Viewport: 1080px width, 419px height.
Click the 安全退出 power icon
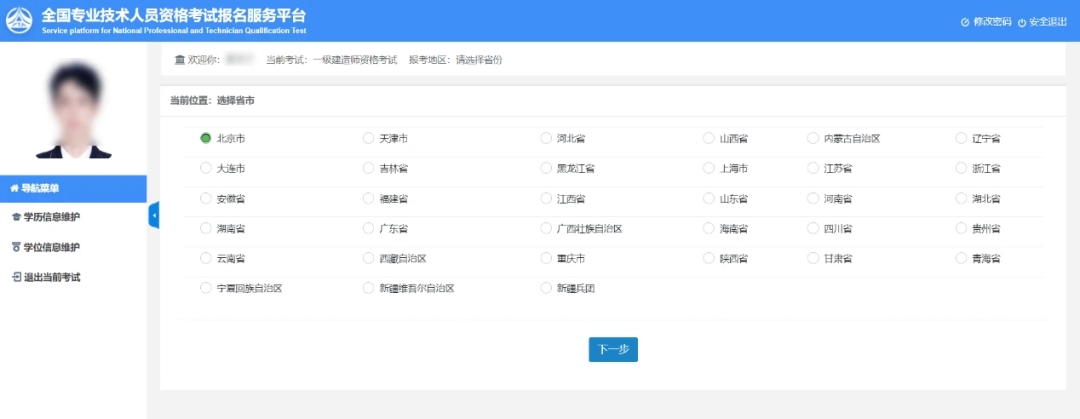pyautogui.click(x=1022, y=22)
